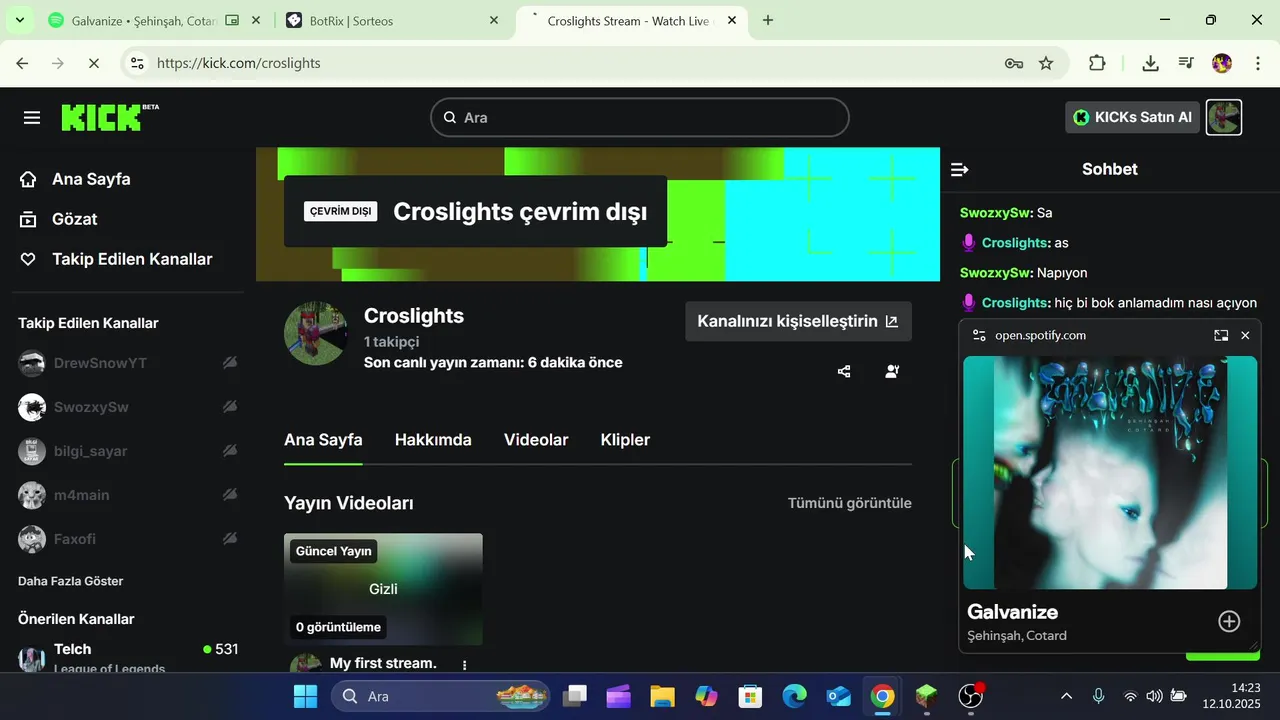The height and width of the screenshot is (720, 1280).
Task: Click offline icon next to bilgi_sayar
Action: 230,451
